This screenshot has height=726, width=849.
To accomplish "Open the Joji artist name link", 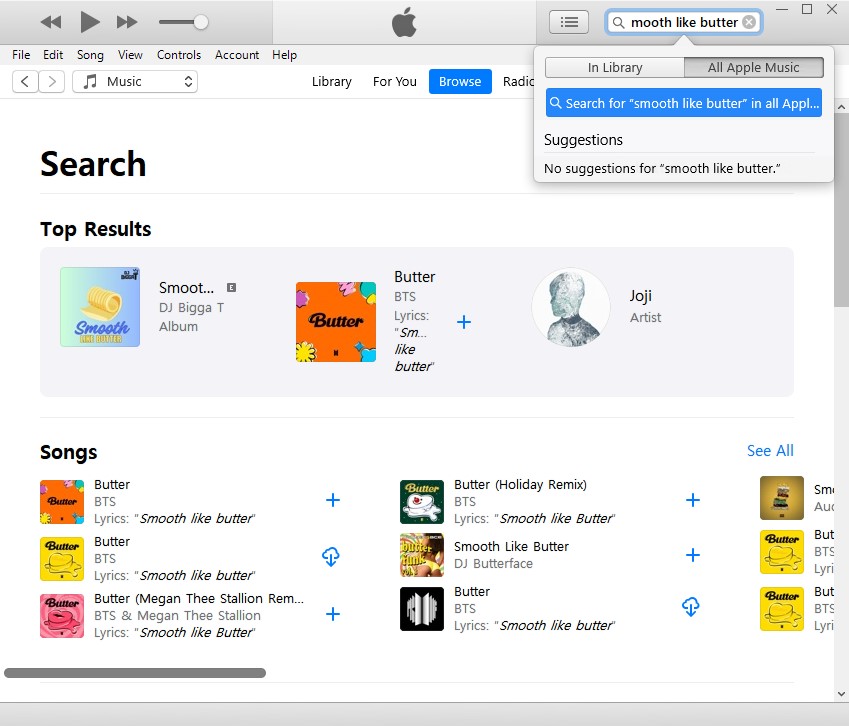I will tap(640, 296).
